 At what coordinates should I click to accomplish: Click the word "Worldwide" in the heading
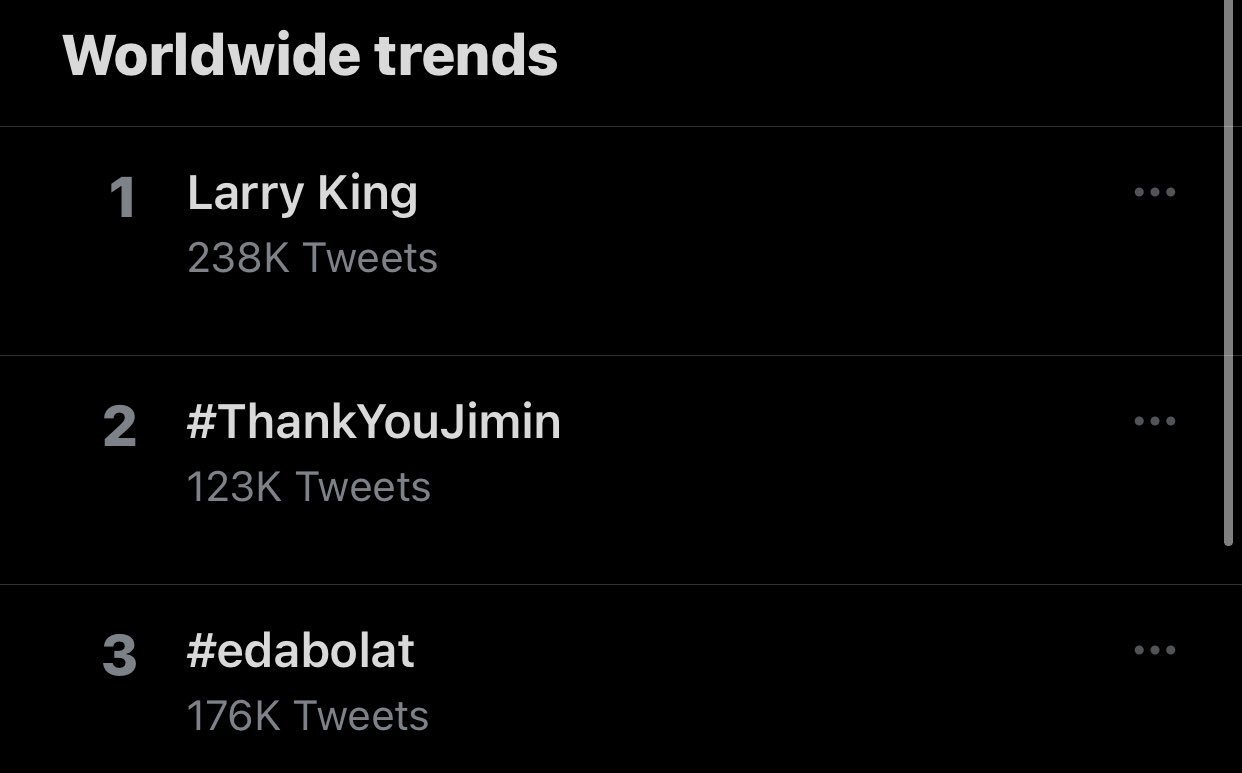[x=212, y=54]
